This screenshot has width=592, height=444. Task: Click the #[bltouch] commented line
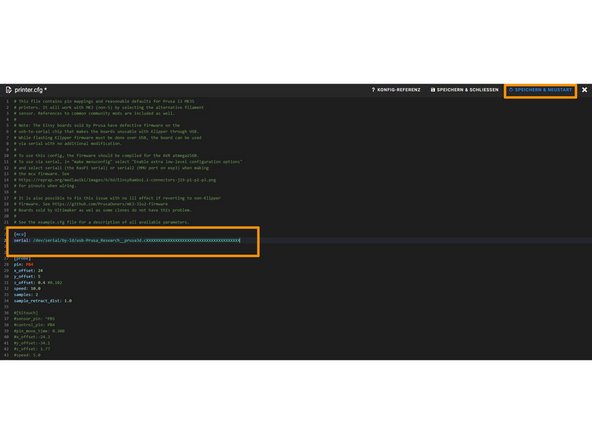pyautogui.click(x=26, y=313)
